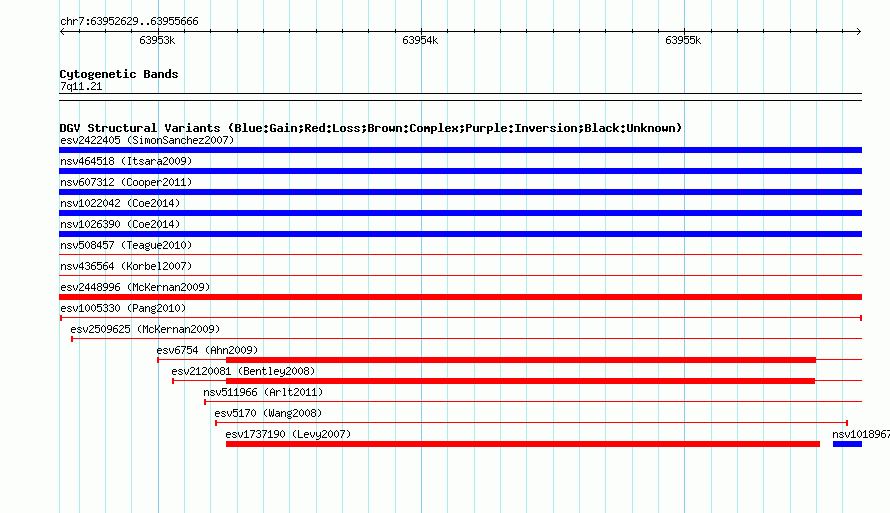
Task: Open the cut-off nsv1018967 variant label
Action: (860, 434)
